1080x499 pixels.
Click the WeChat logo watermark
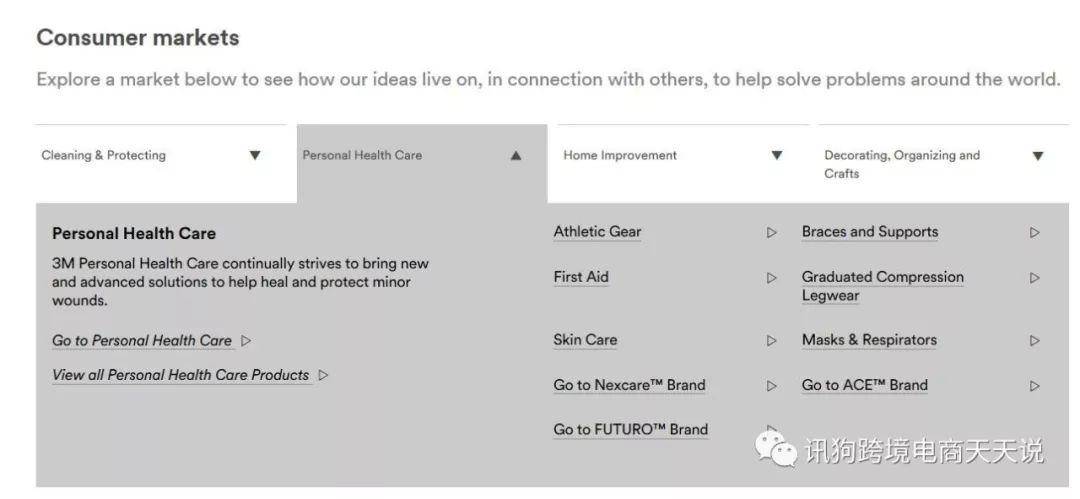click(x=776, y=448)
